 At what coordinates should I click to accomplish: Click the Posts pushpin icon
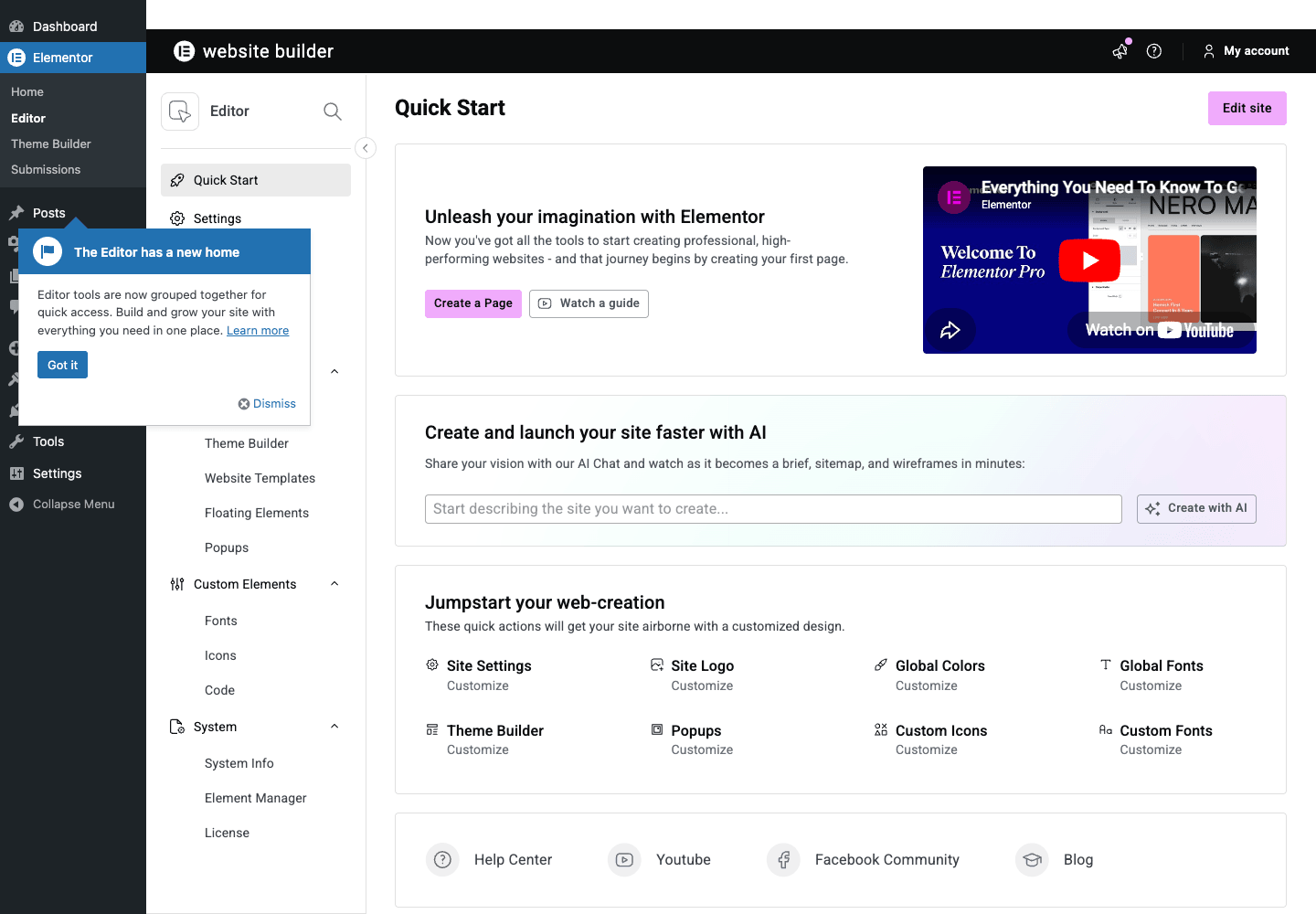click(16, 213)
